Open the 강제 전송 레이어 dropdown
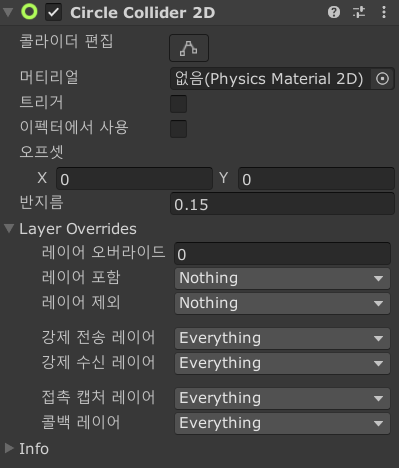The height and width of the screenshot is (468, 399). click(x=282, y=338)
